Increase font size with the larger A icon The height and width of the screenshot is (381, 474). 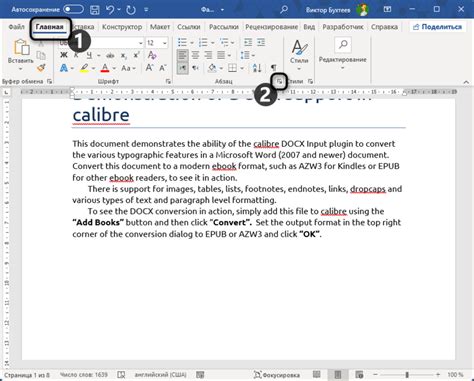point(149,68)
